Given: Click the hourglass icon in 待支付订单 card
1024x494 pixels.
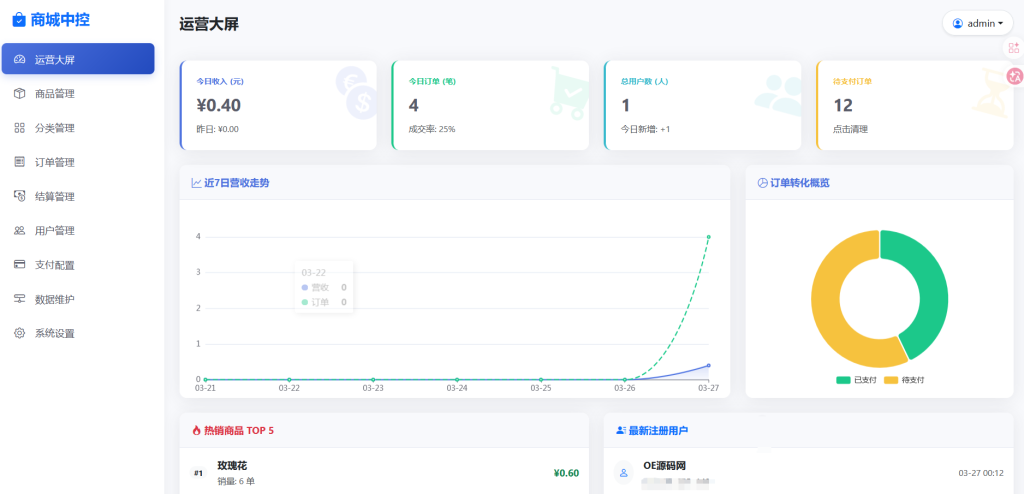Looking at the screenshot, I should (x=991, y=93).
